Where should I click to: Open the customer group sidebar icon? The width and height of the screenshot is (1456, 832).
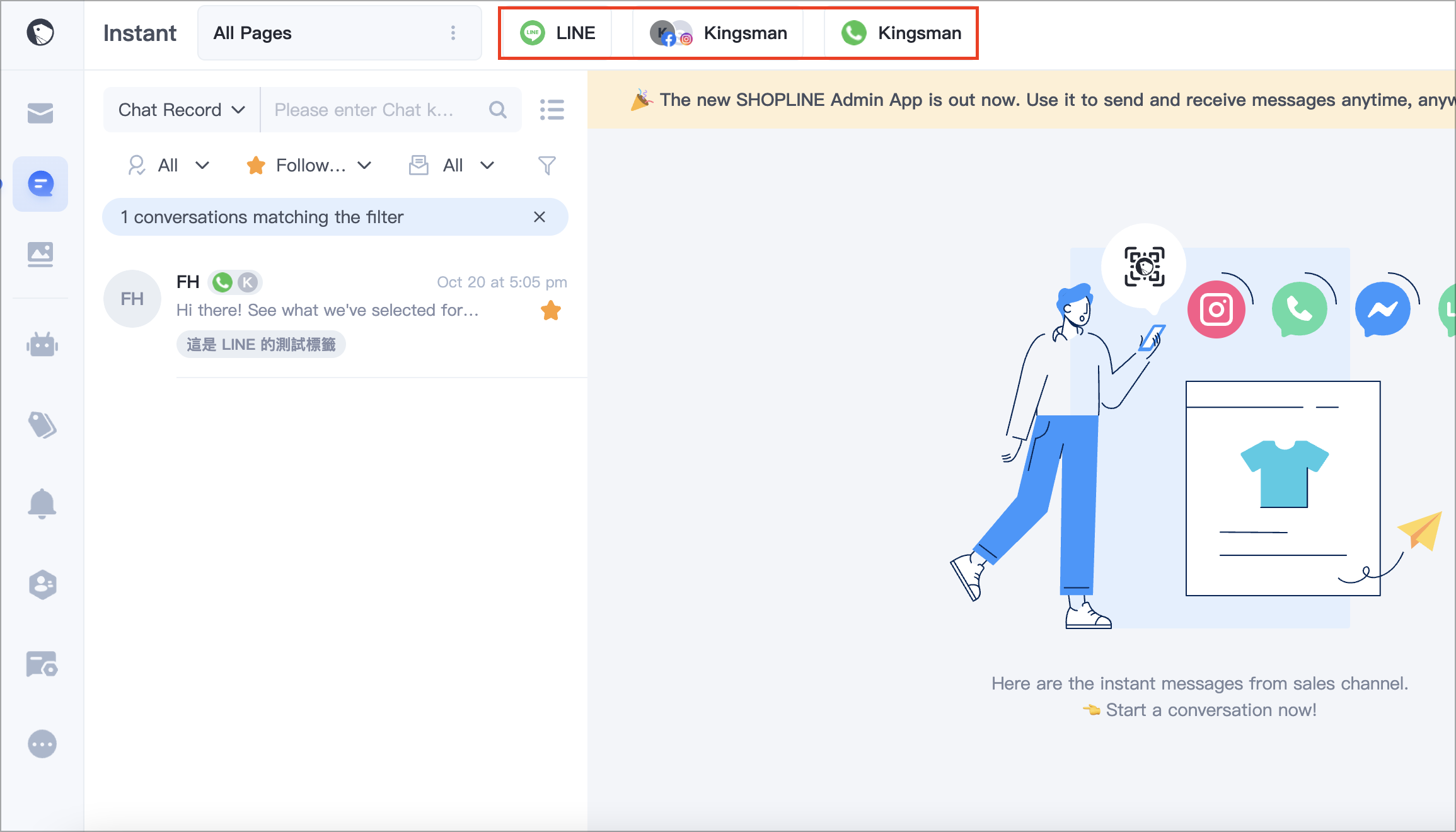(x=42, y=585)
